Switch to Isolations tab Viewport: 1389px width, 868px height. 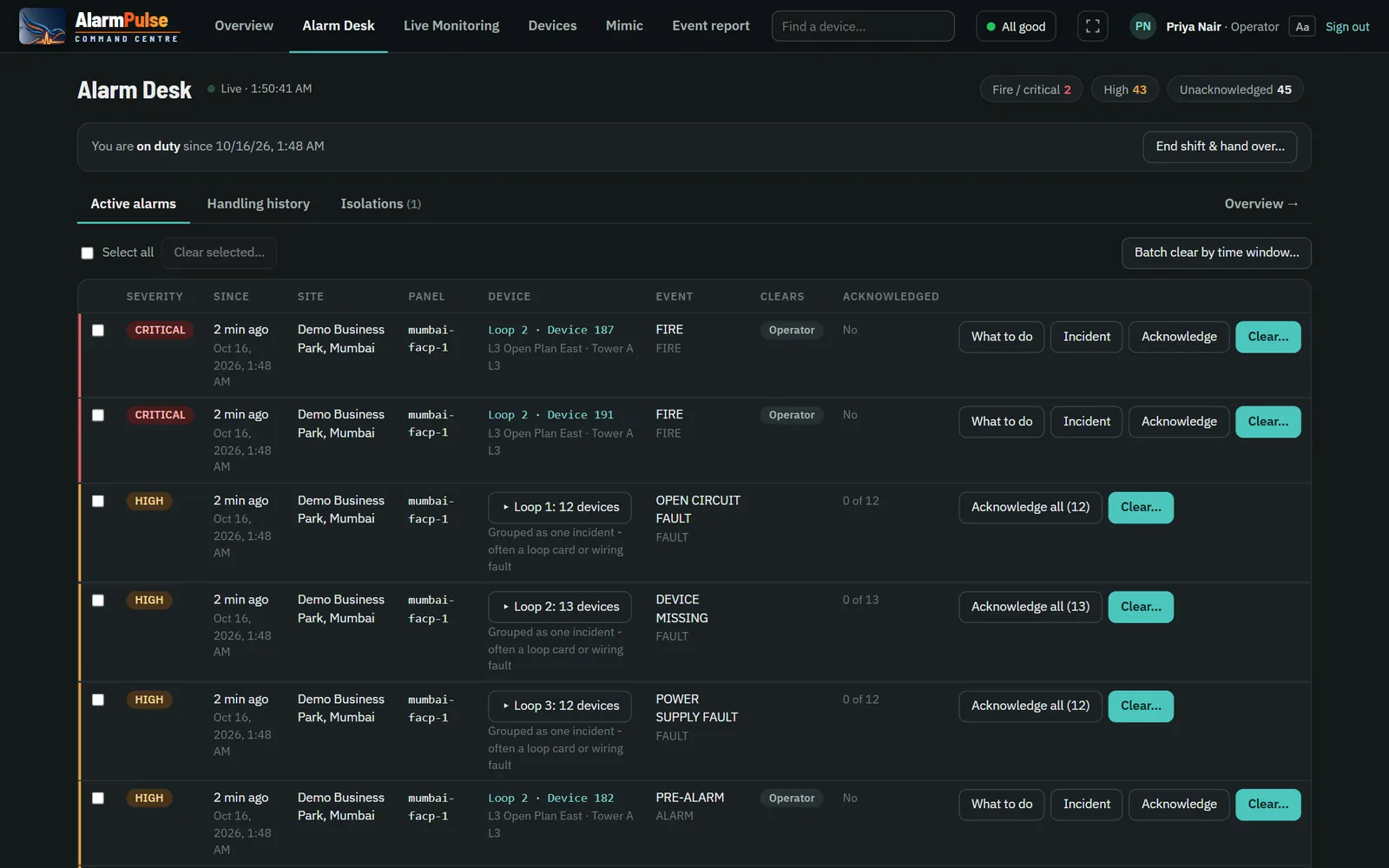click(x=380, y=204)
